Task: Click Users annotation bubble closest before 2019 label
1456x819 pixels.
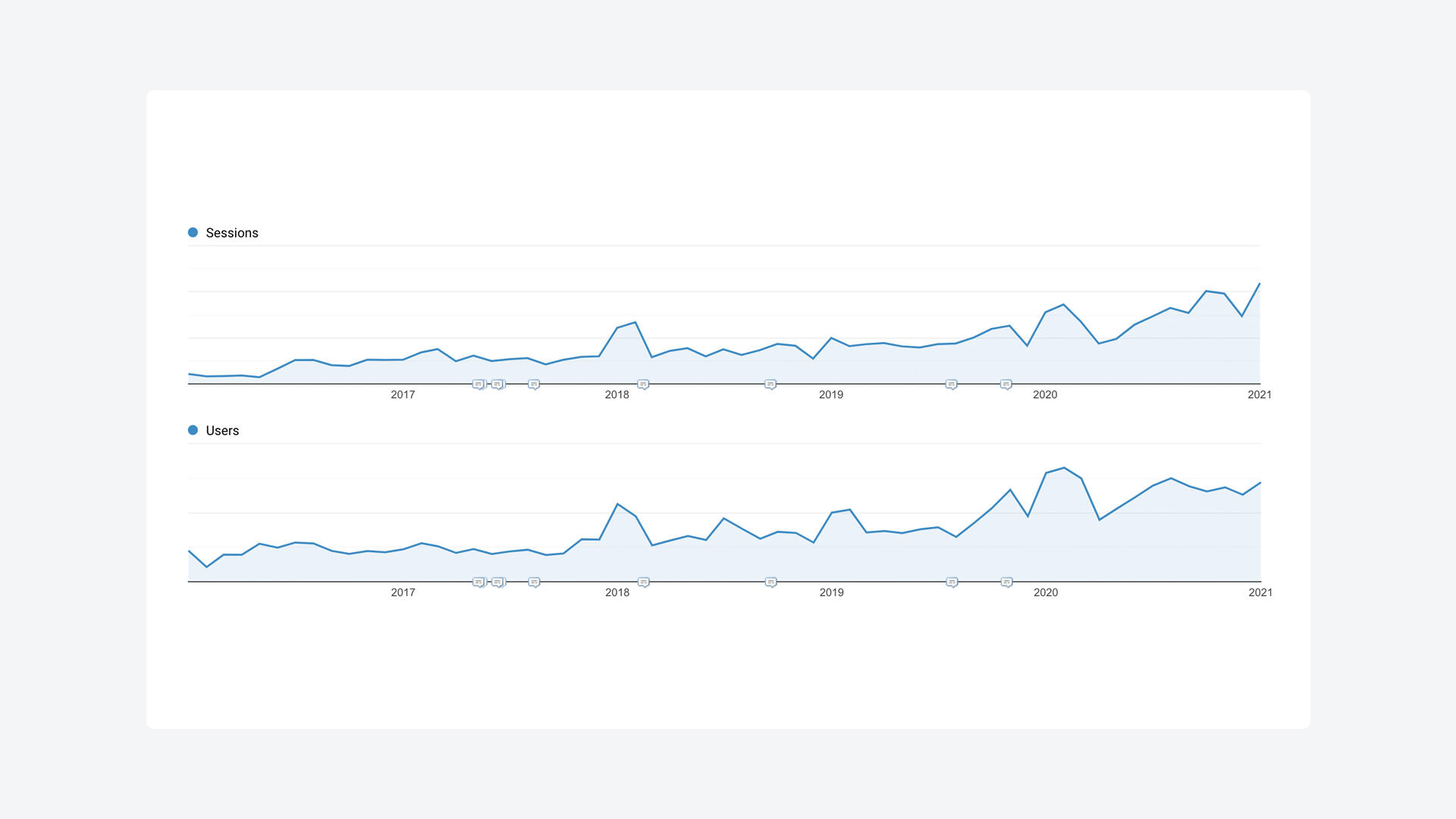Action: [770, 582]
